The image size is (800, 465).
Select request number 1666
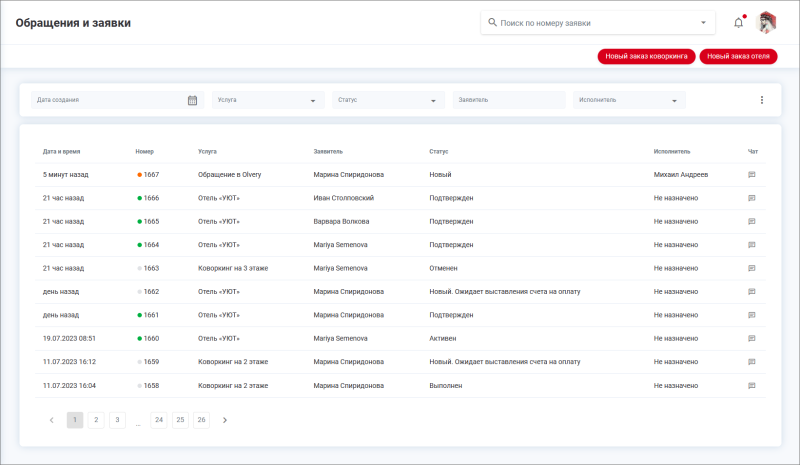pos(151,198)
